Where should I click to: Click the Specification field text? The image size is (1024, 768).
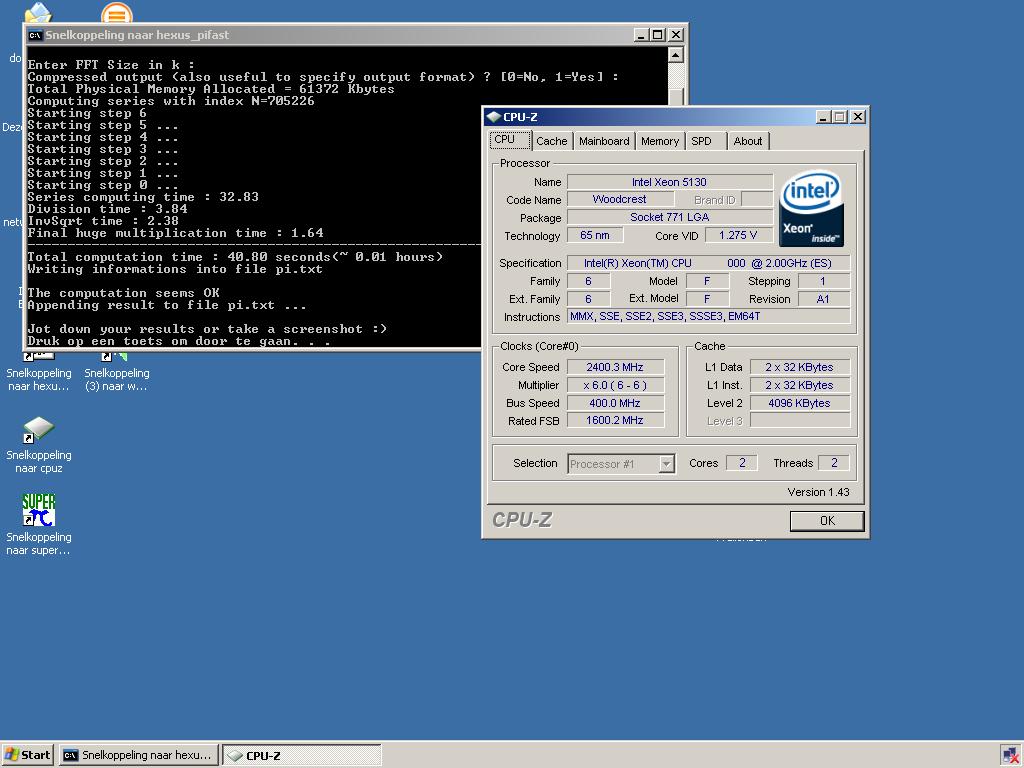[x=708, y=263]
